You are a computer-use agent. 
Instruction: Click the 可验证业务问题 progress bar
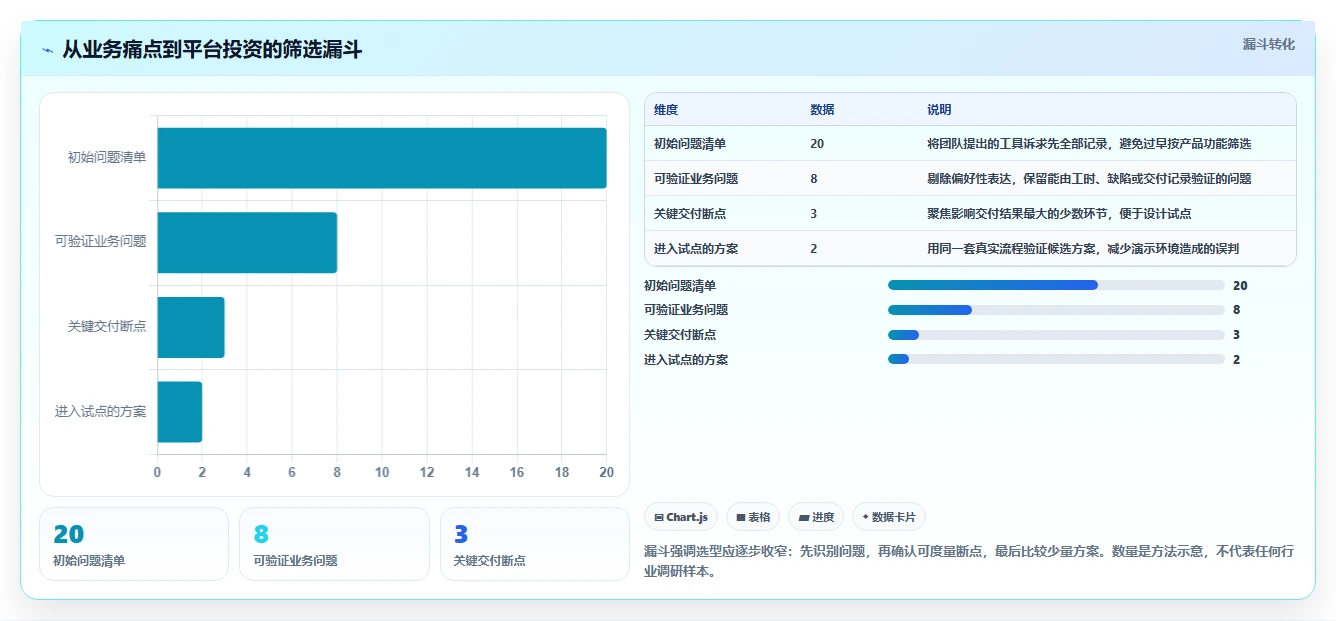point(1056,310)
